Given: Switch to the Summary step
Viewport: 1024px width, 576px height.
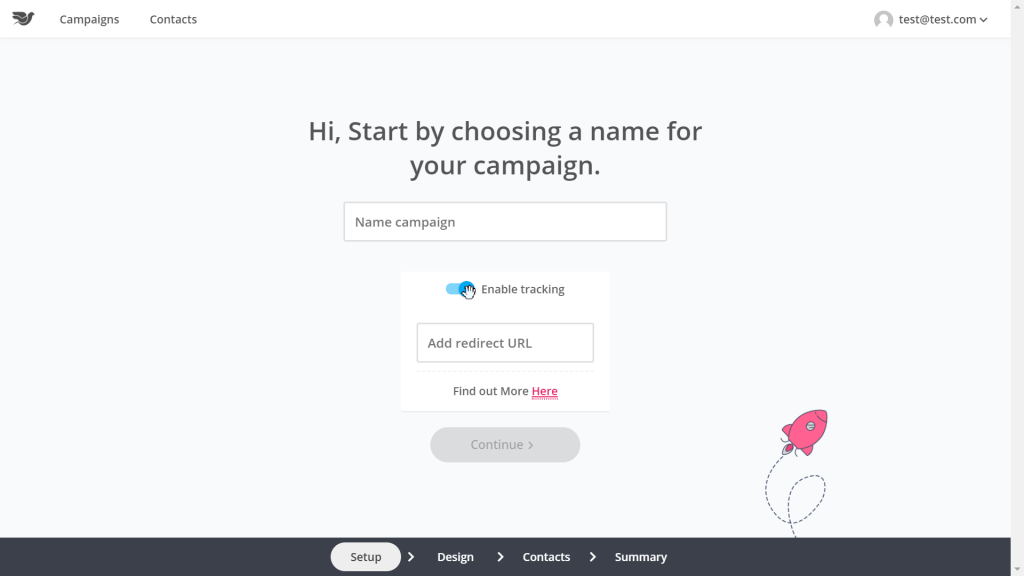Looking at the screenshot, I should click(640, 557).
